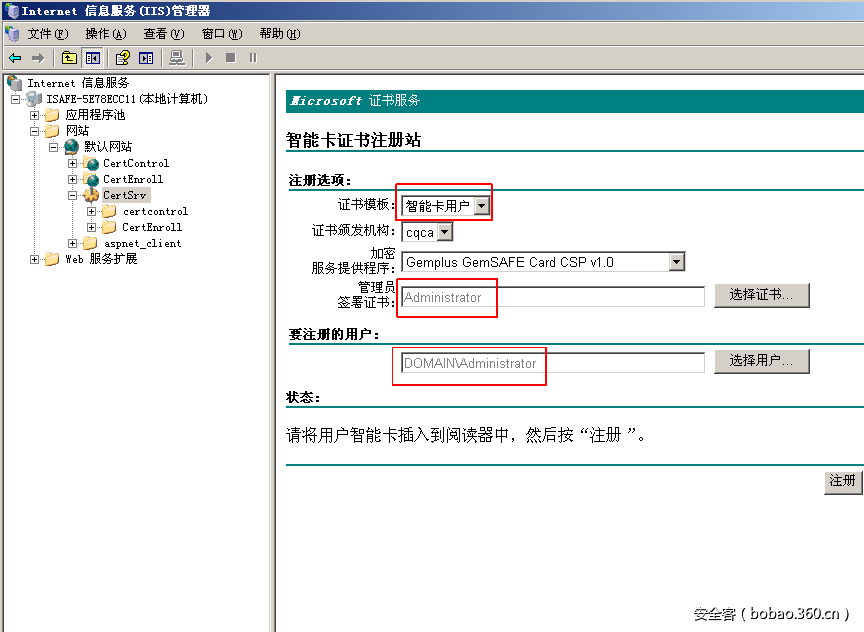Open the 操作 menu
This screenshot has width=864, height=632.
coord(103,33)
